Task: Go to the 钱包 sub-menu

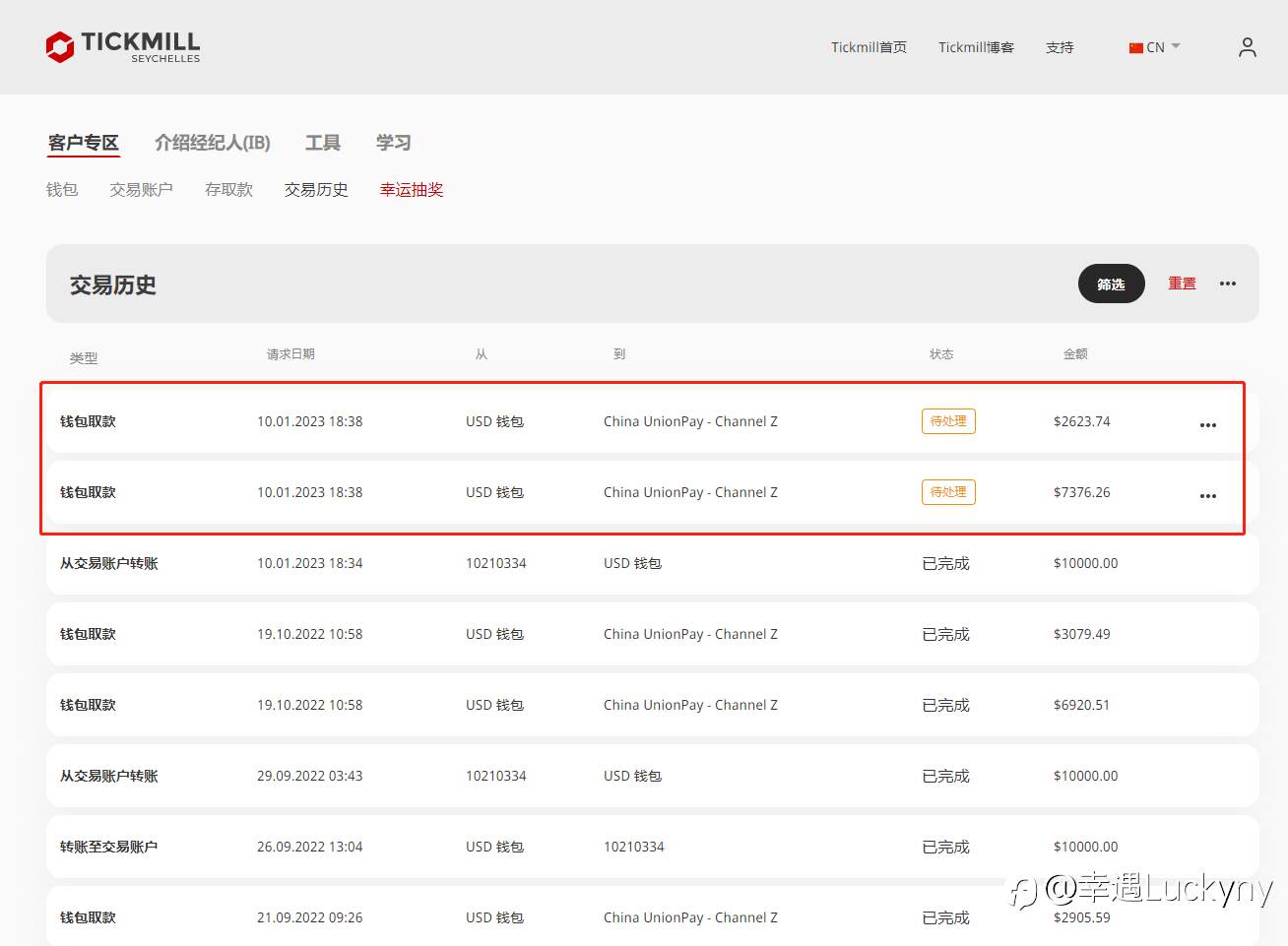Action: coord(62,190)
